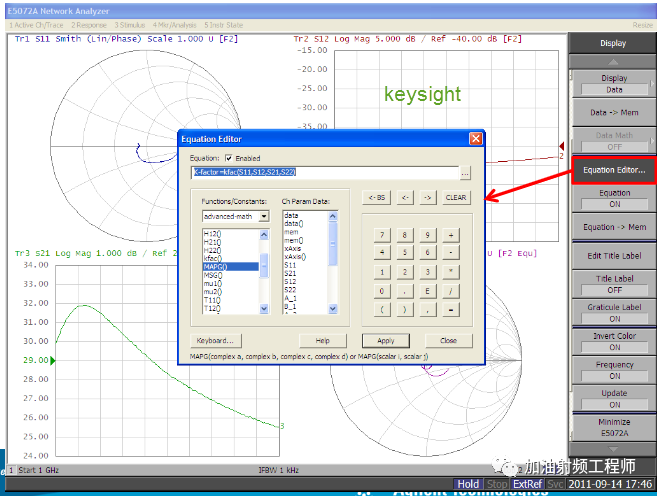Open equation history with the ... button

[x=465, y=172]
